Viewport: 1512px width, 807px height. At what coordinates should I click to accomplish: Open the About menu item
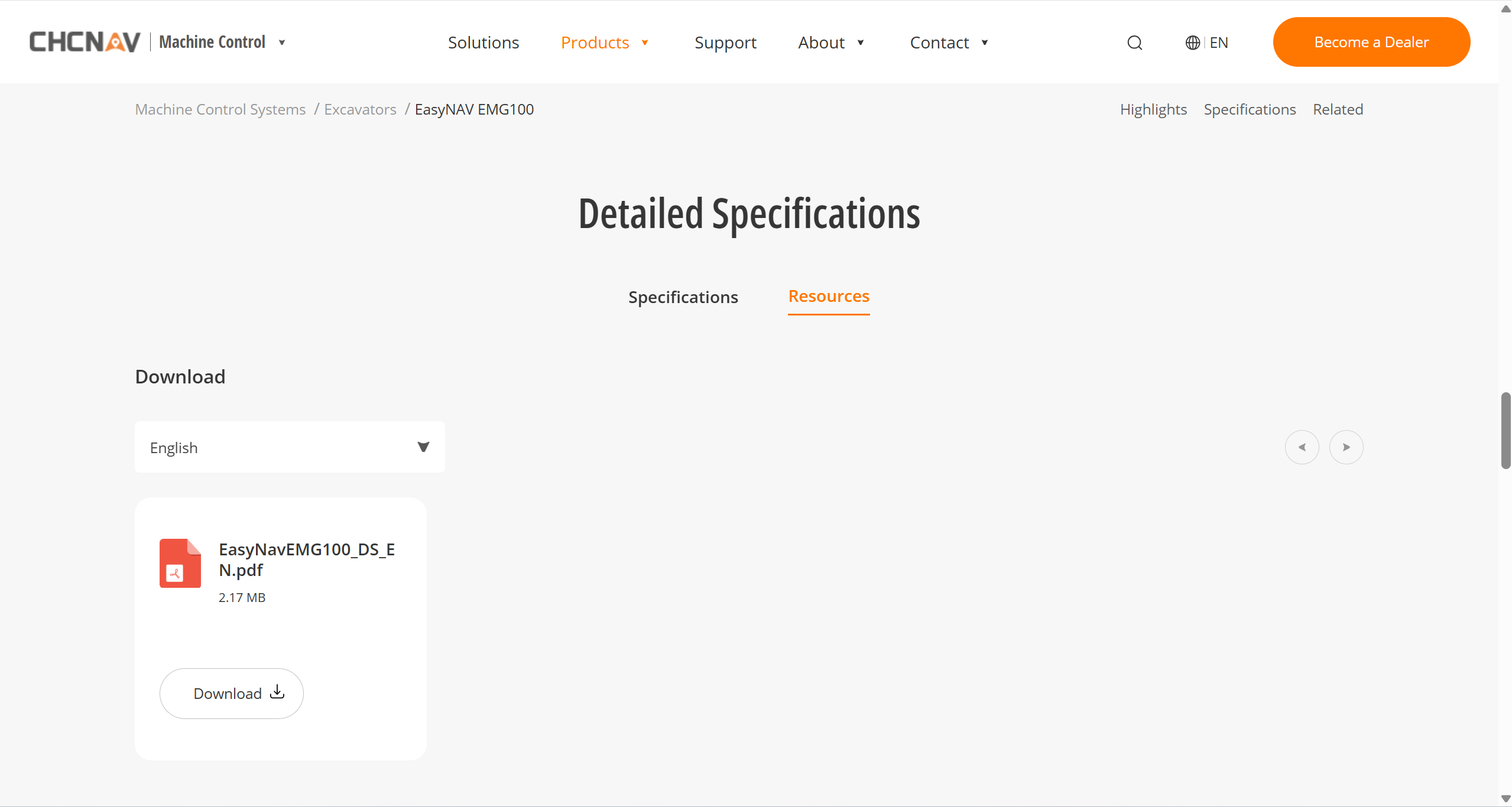pos(821,43)
